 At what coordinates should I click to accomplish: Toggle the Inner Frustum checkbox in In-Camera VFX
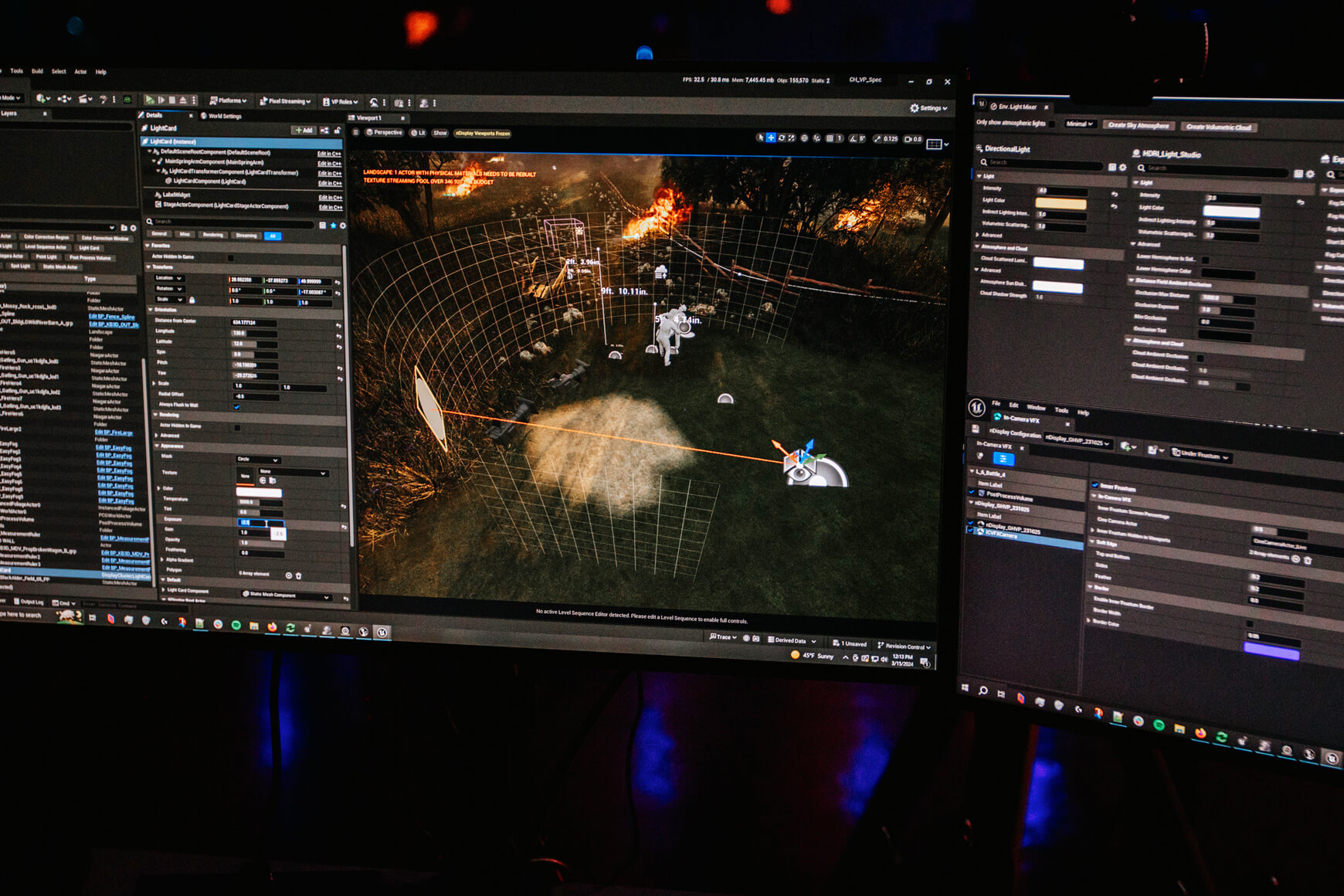tap(1095, 484)
